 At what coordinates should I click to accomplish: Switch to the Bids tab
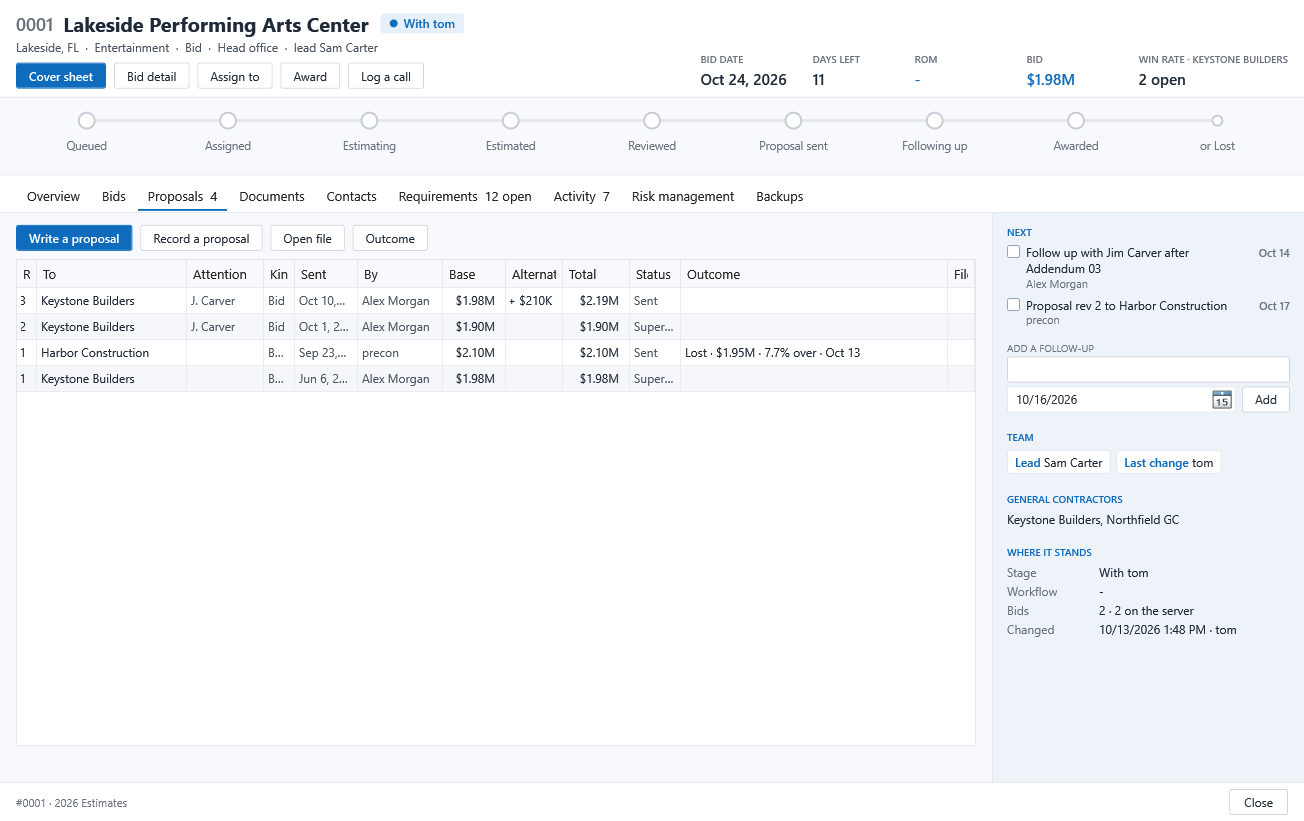[x=114, y=197]
